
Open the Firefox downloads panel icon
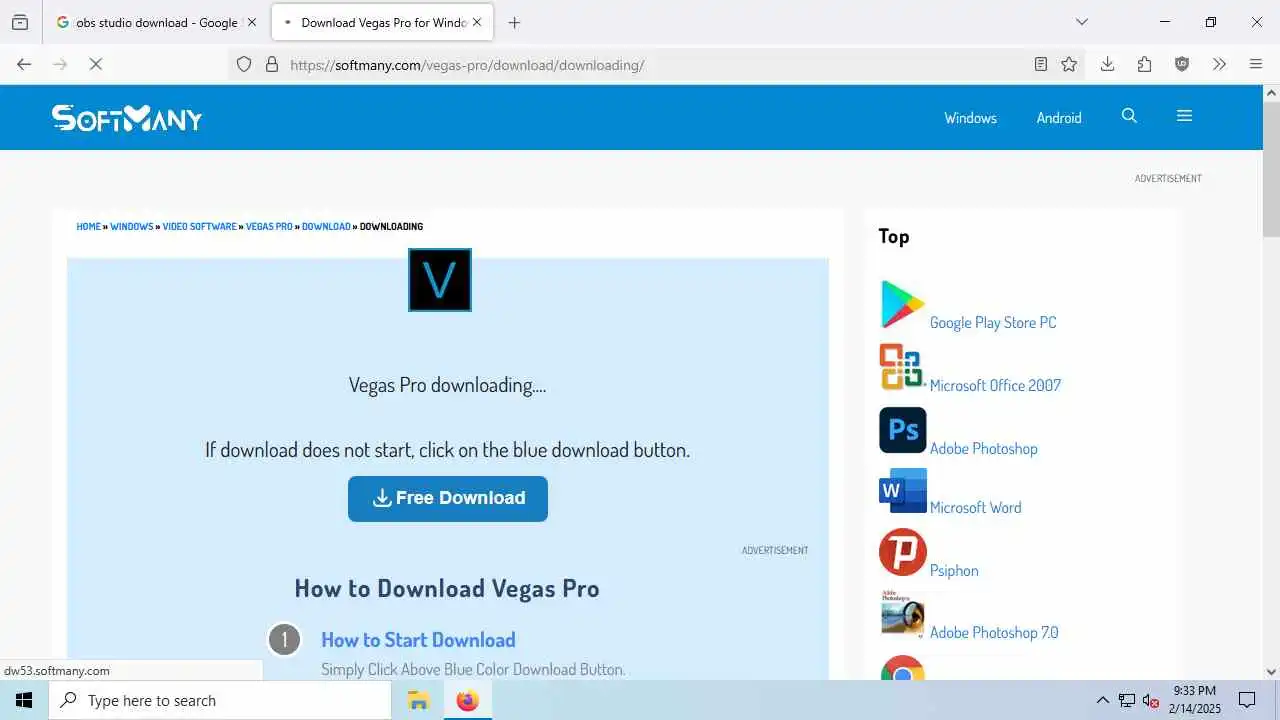pyautogui.click(x=1107, y=64)
